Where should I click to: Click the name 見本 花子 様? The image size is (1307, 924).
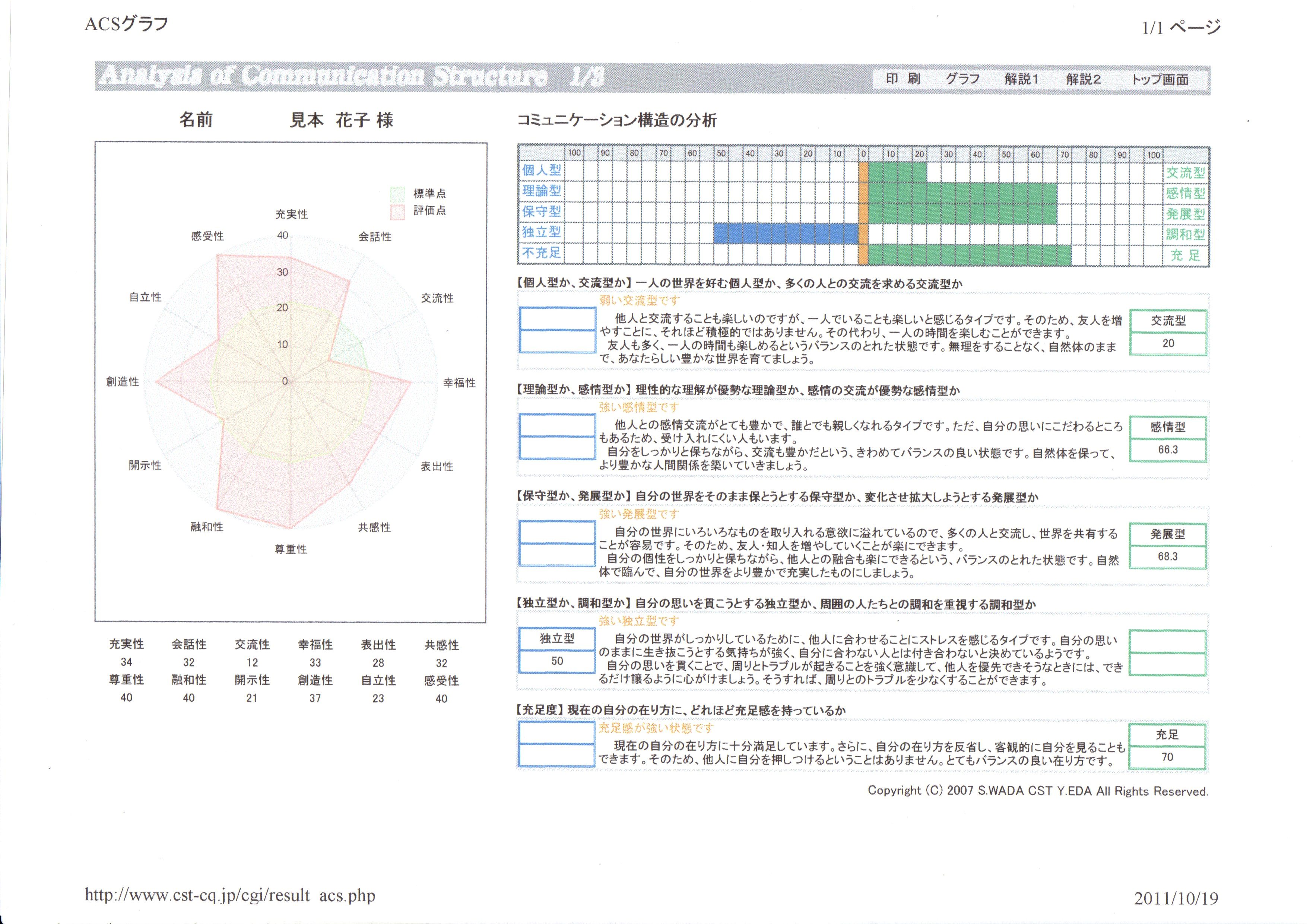342,120
